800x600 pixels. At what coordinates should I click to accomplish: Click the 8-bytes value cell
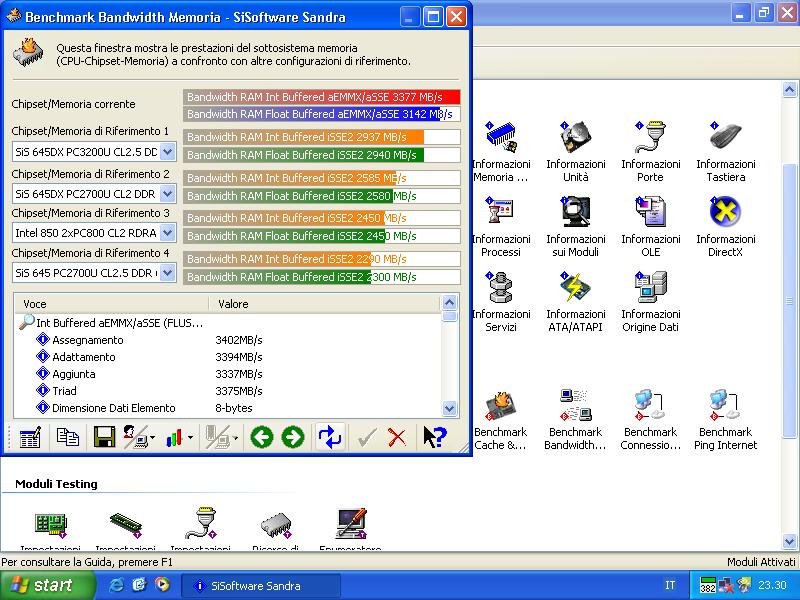click(234, 408)
